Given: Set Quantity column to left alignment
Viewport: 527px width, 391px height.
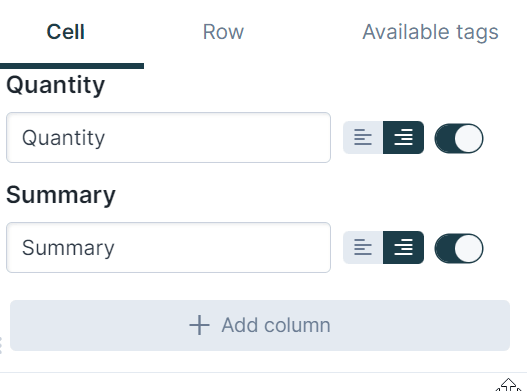Looking at the screenshot, I should click(x=363, y=138).
